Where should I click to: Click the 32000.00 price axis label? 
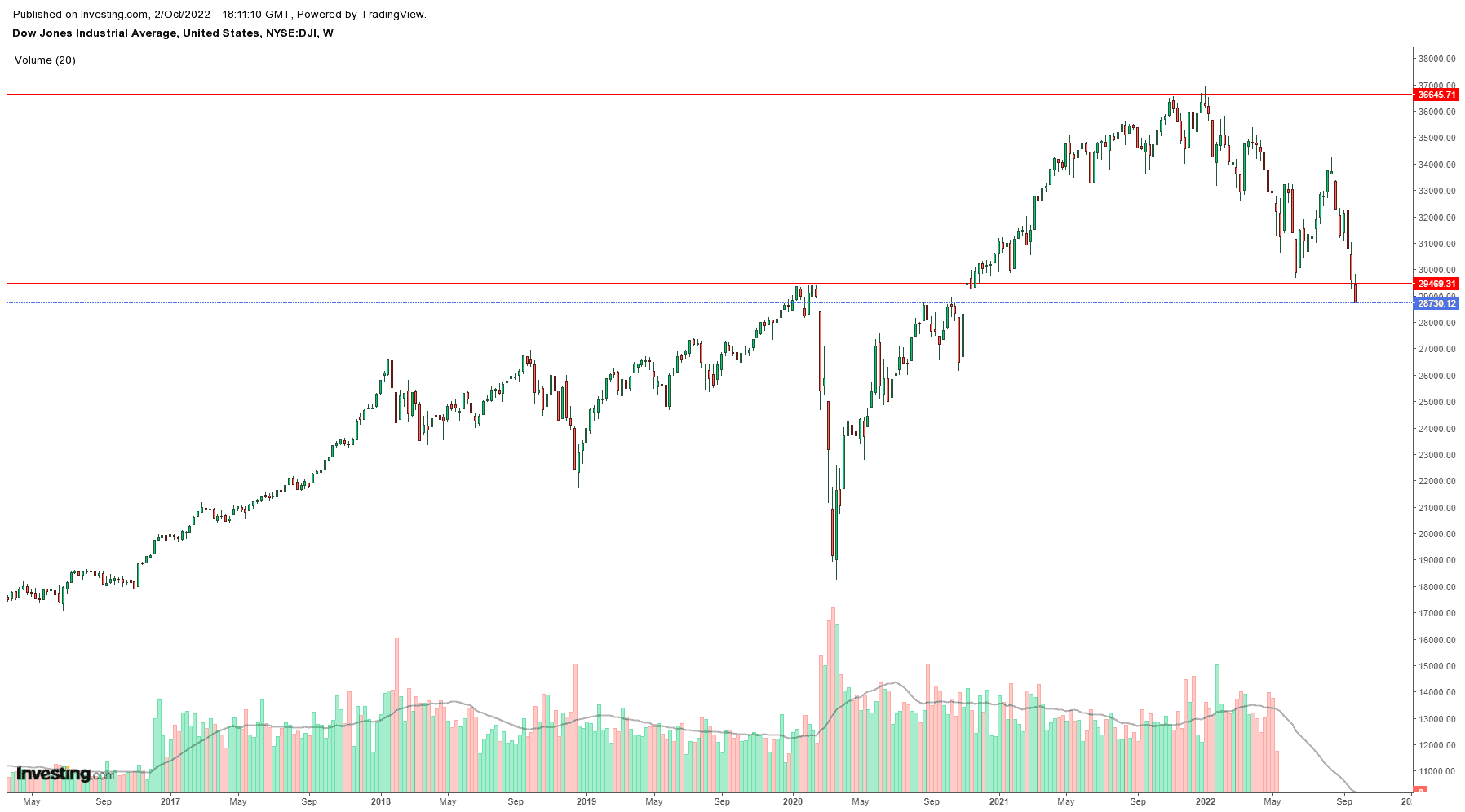click(1436, 218)
